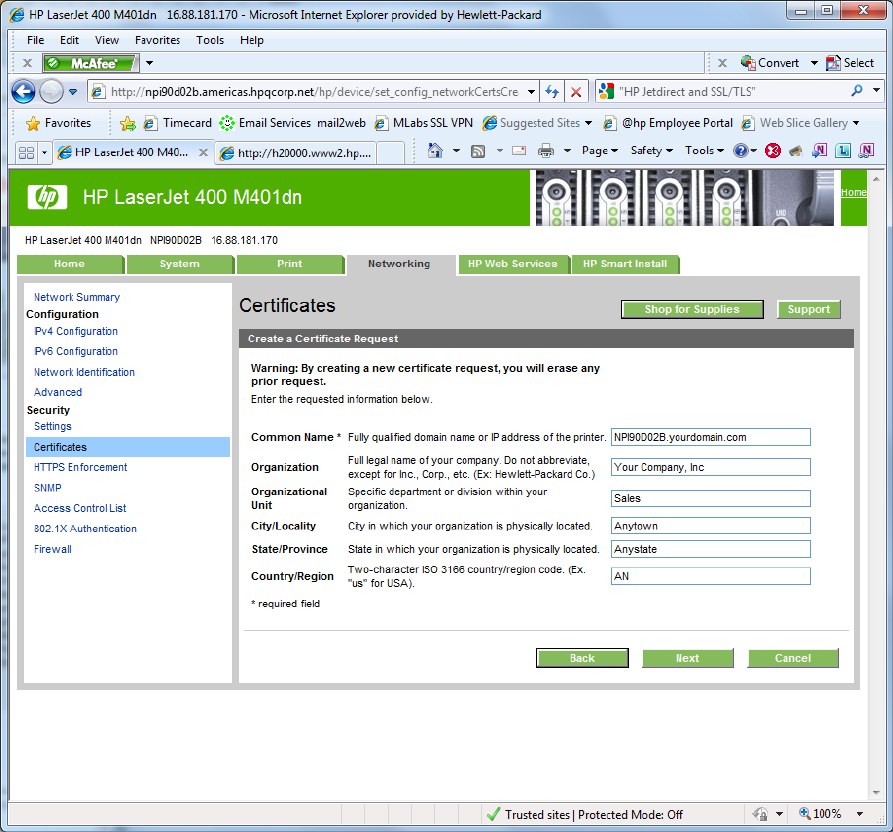This screenshot has height=832, width=893.
Task: Click the browser Back arrow button
Action: [23, 91]
